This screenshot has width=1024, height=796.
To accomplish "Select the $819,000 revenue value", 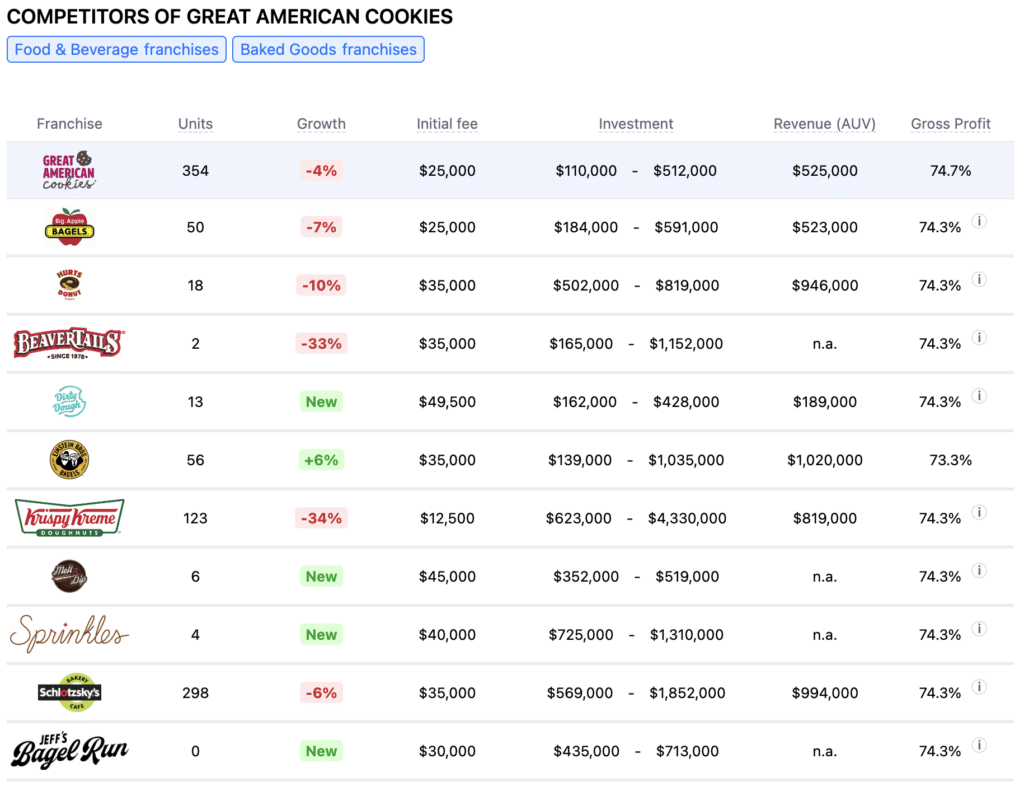I will click(825, 518).
